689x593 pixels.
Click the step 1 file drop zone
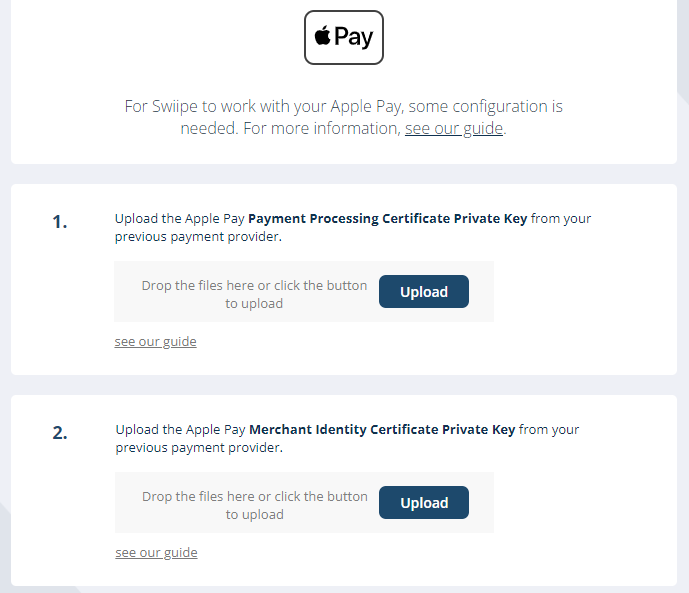click(304, 292)
